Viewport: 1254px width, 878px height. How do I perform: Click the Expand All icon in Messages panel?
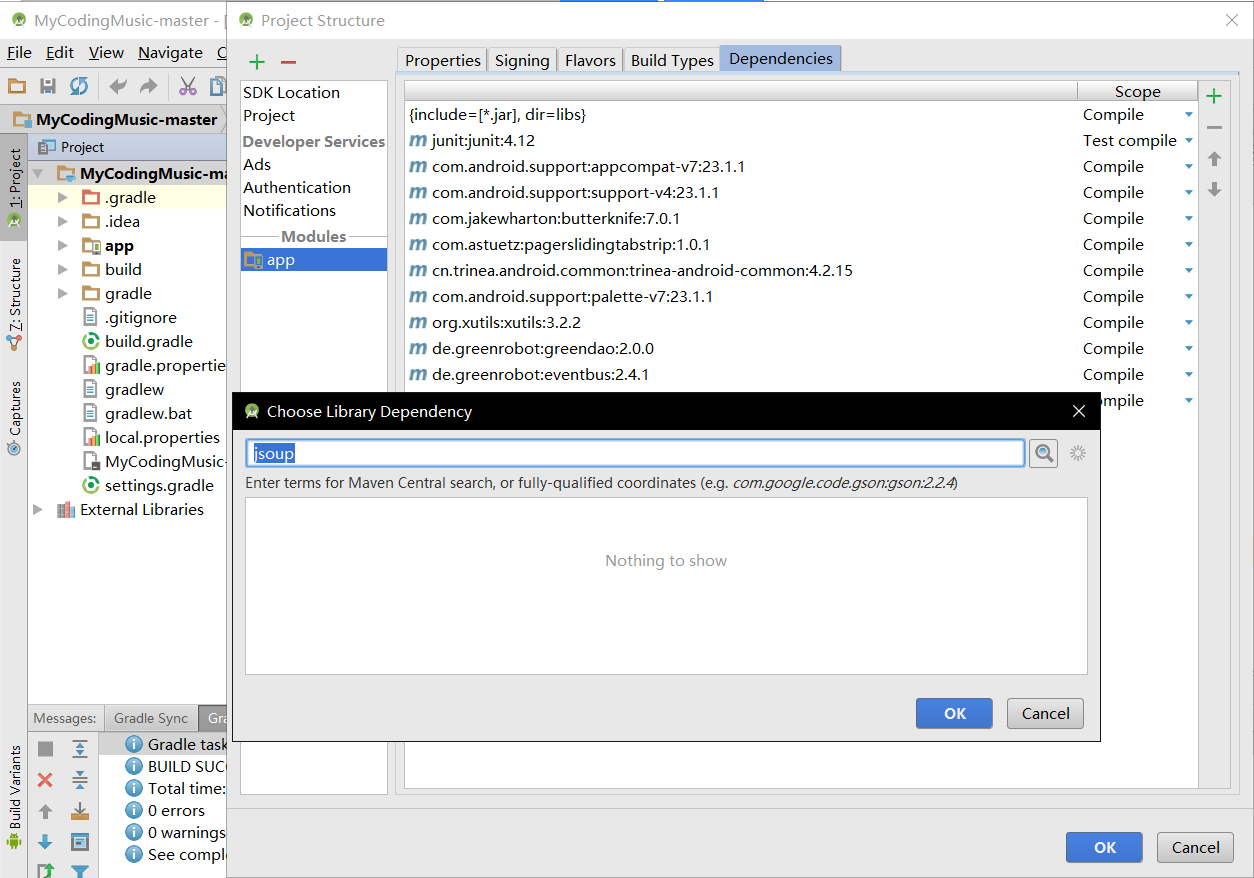point(80,749)
